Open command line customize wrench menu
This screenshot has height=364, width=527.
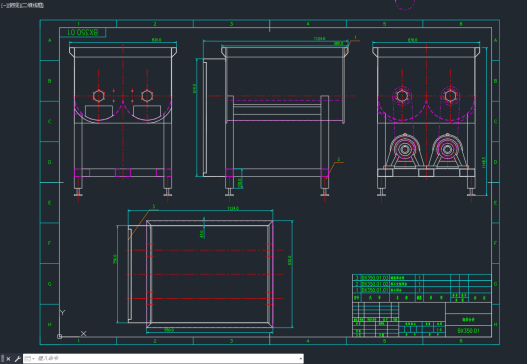pyautogui.click(x=17, y=359)
